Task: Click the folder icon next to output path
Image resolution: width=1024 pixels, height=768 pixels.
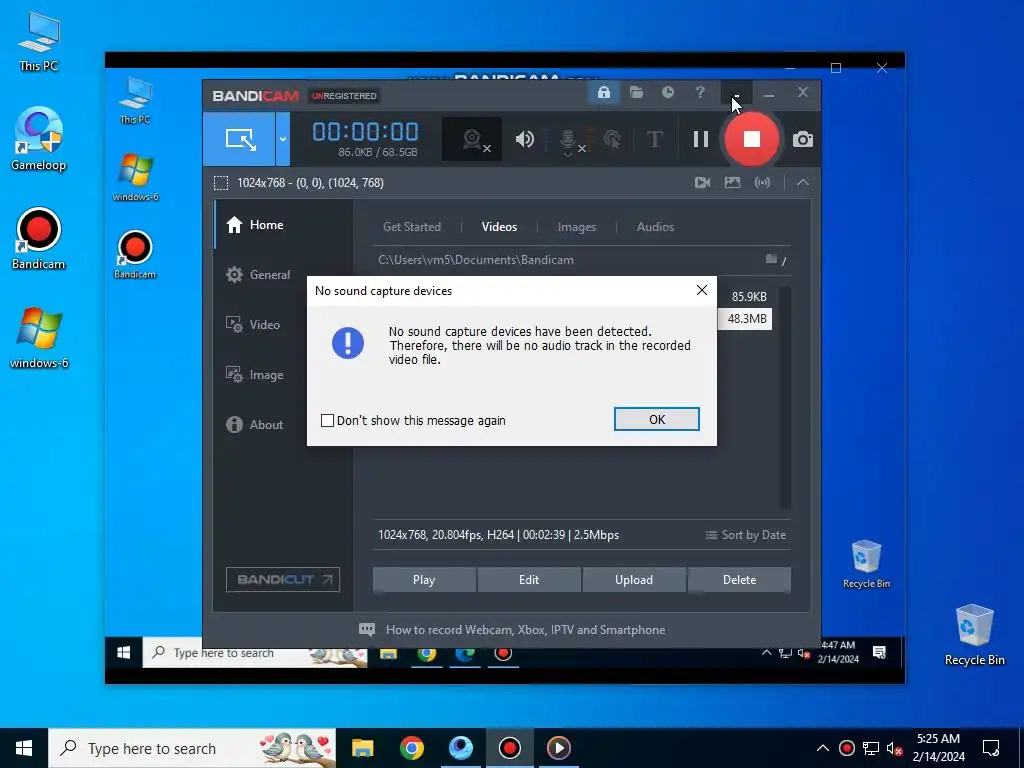Action: [x=771, y=259]
